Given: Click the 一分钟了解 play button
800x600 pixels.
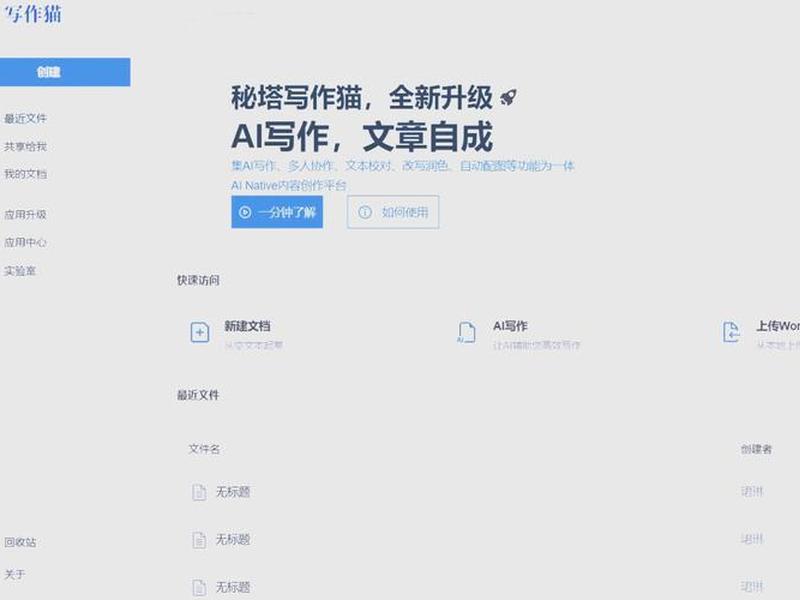Looking at the screenshot, I should 277,212.
